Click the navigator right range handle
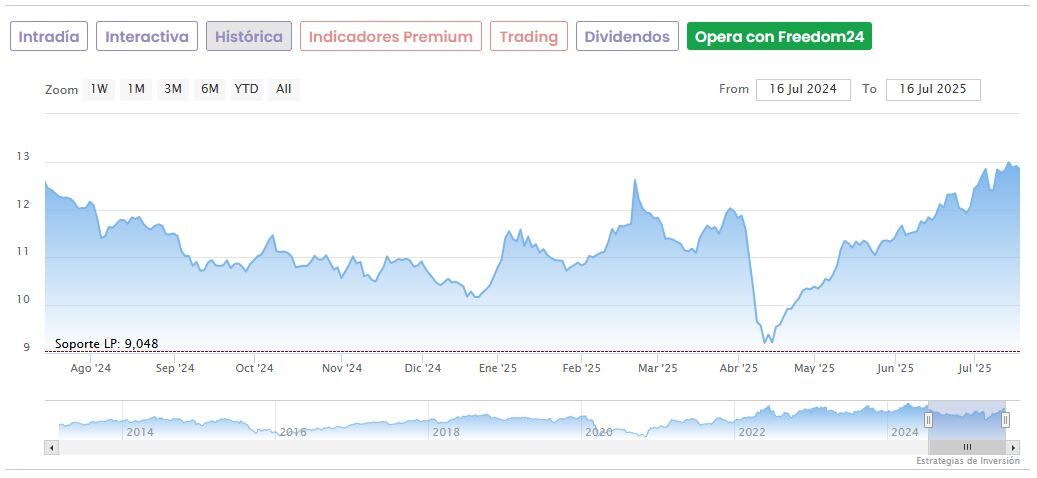1037x478 pixels. coord(1005,420)
